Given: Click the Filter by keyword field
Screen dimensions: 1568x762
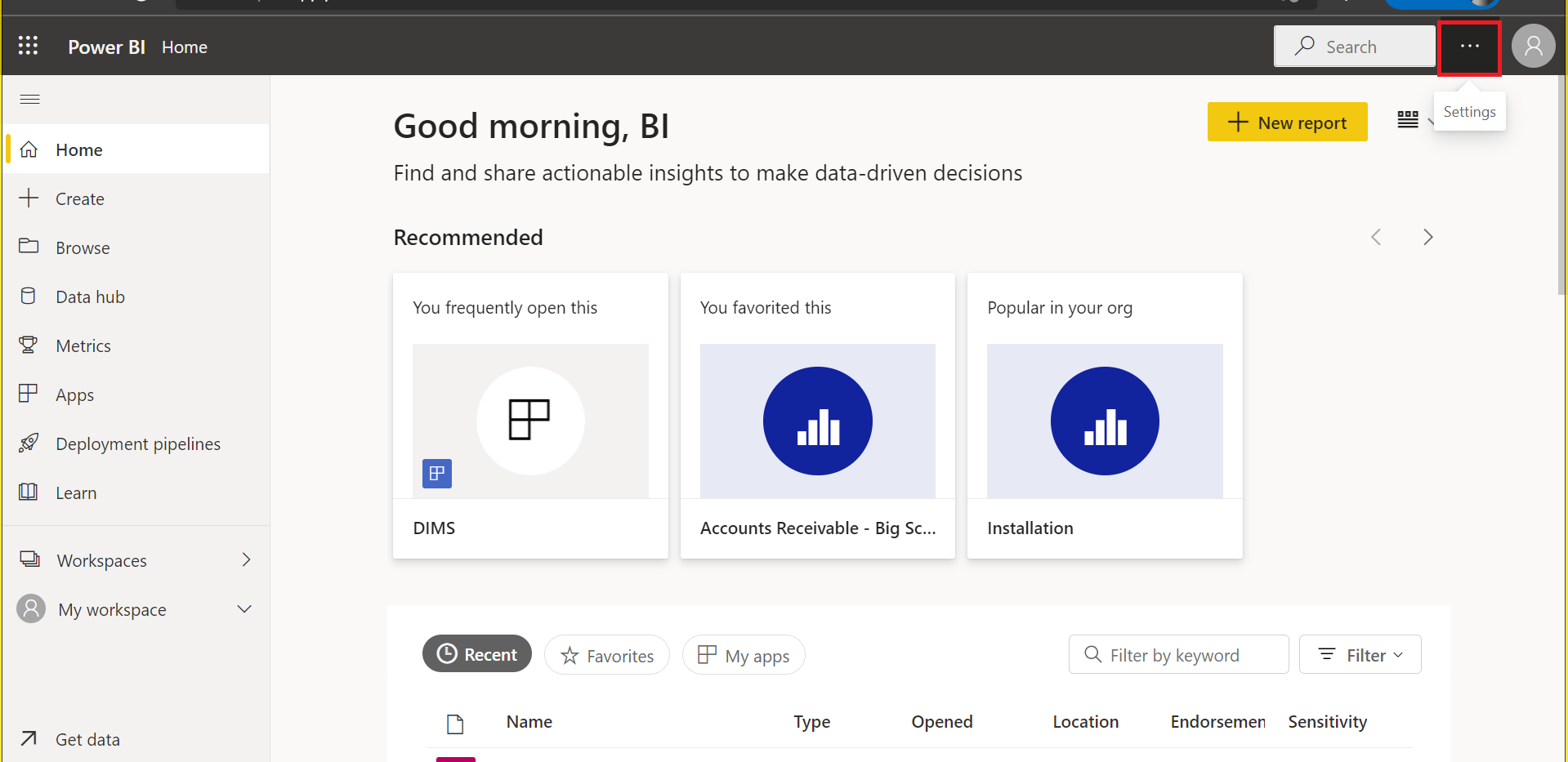Looking at the screenshot, I should [x=1178, y=654].
